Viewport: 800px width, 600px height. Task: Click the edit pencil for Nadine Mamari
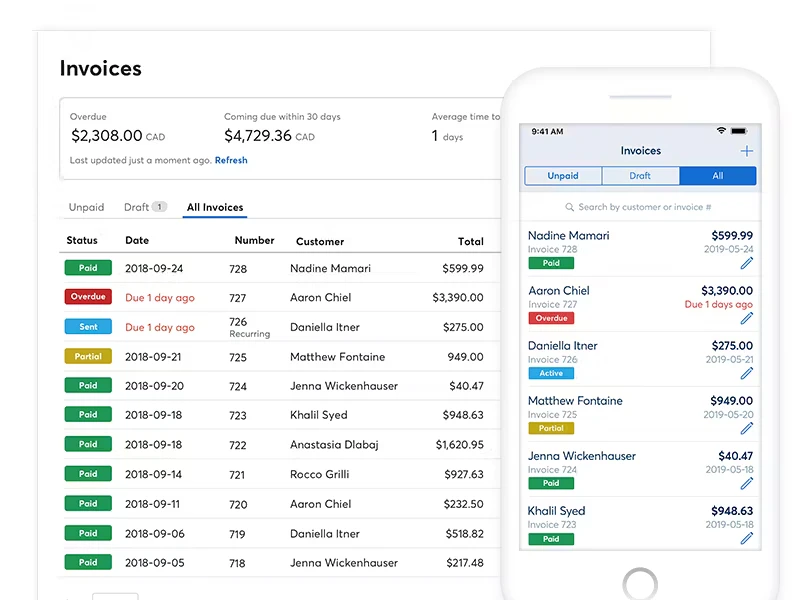(x=746, y=263)
